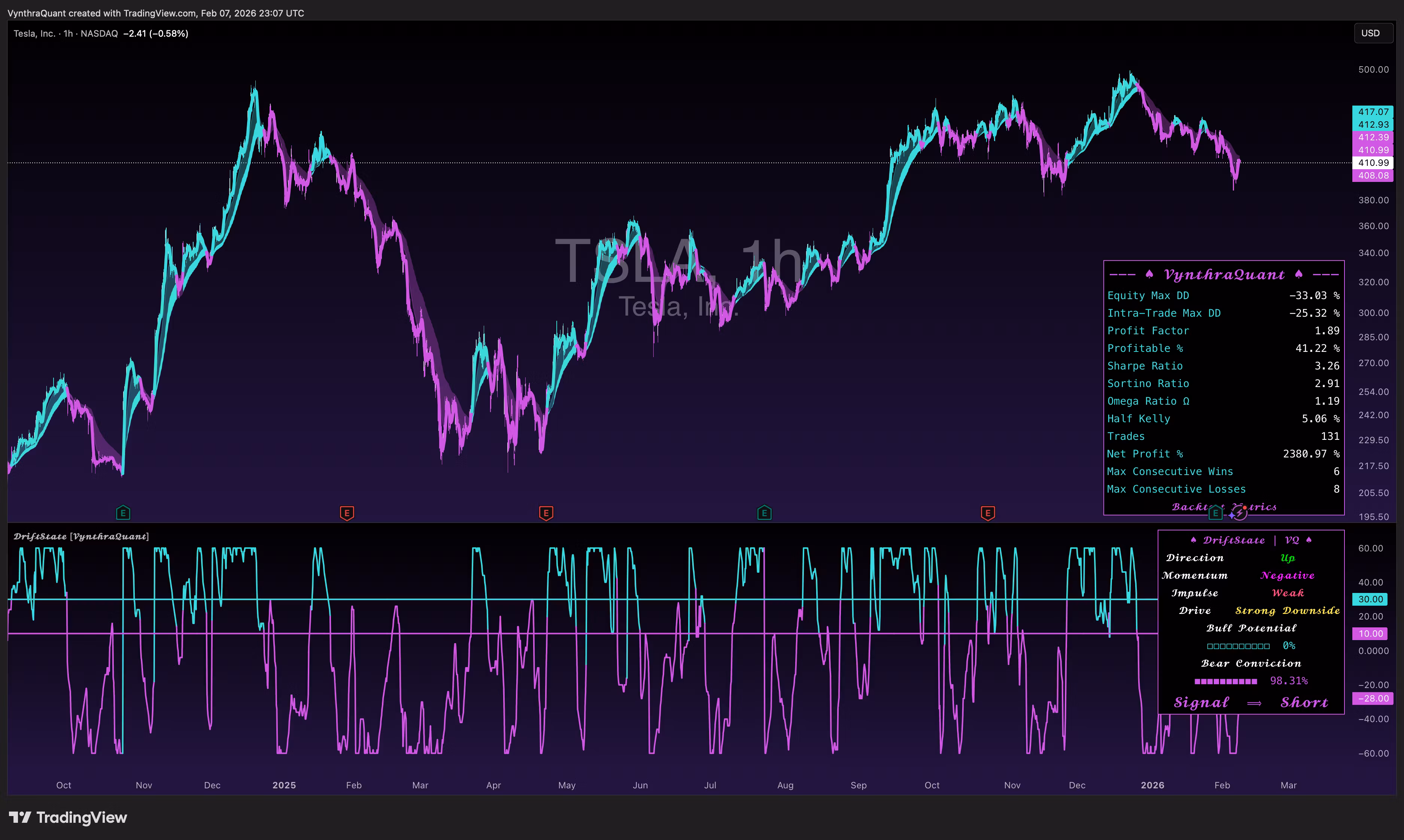Viewport: 1404px width, 840px height.
Task: Click the 2025 label on time axis
Action: (x=284, y=785)
